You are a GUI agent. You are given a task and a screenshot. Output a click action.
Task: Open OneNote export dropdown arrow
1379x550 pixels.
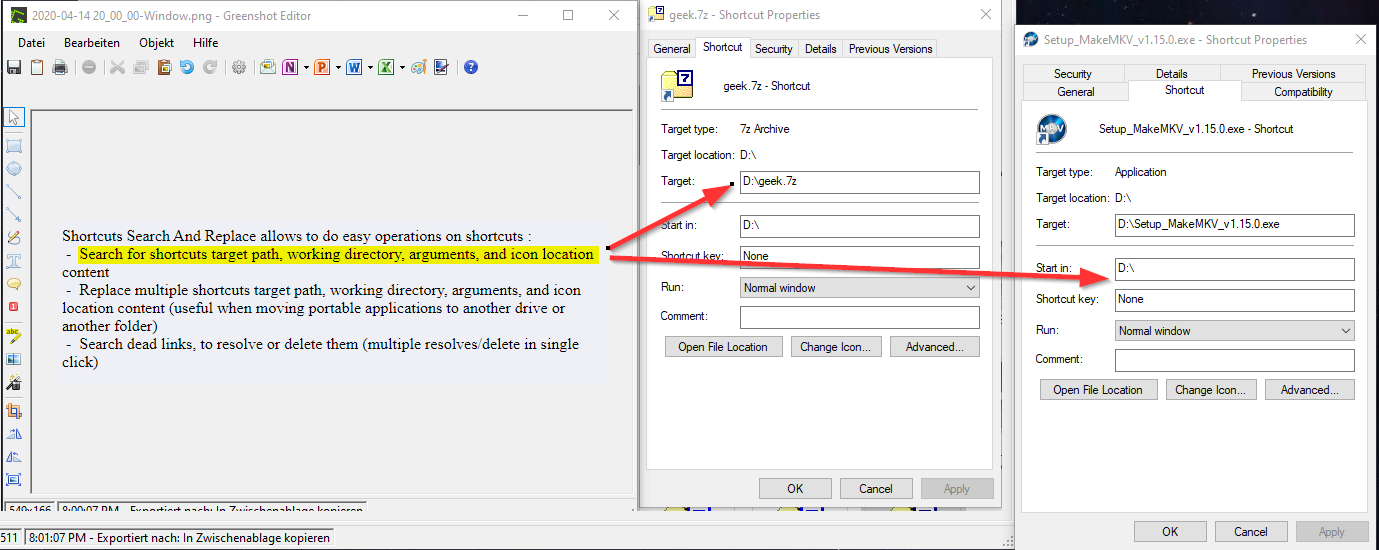click(306, 67)
